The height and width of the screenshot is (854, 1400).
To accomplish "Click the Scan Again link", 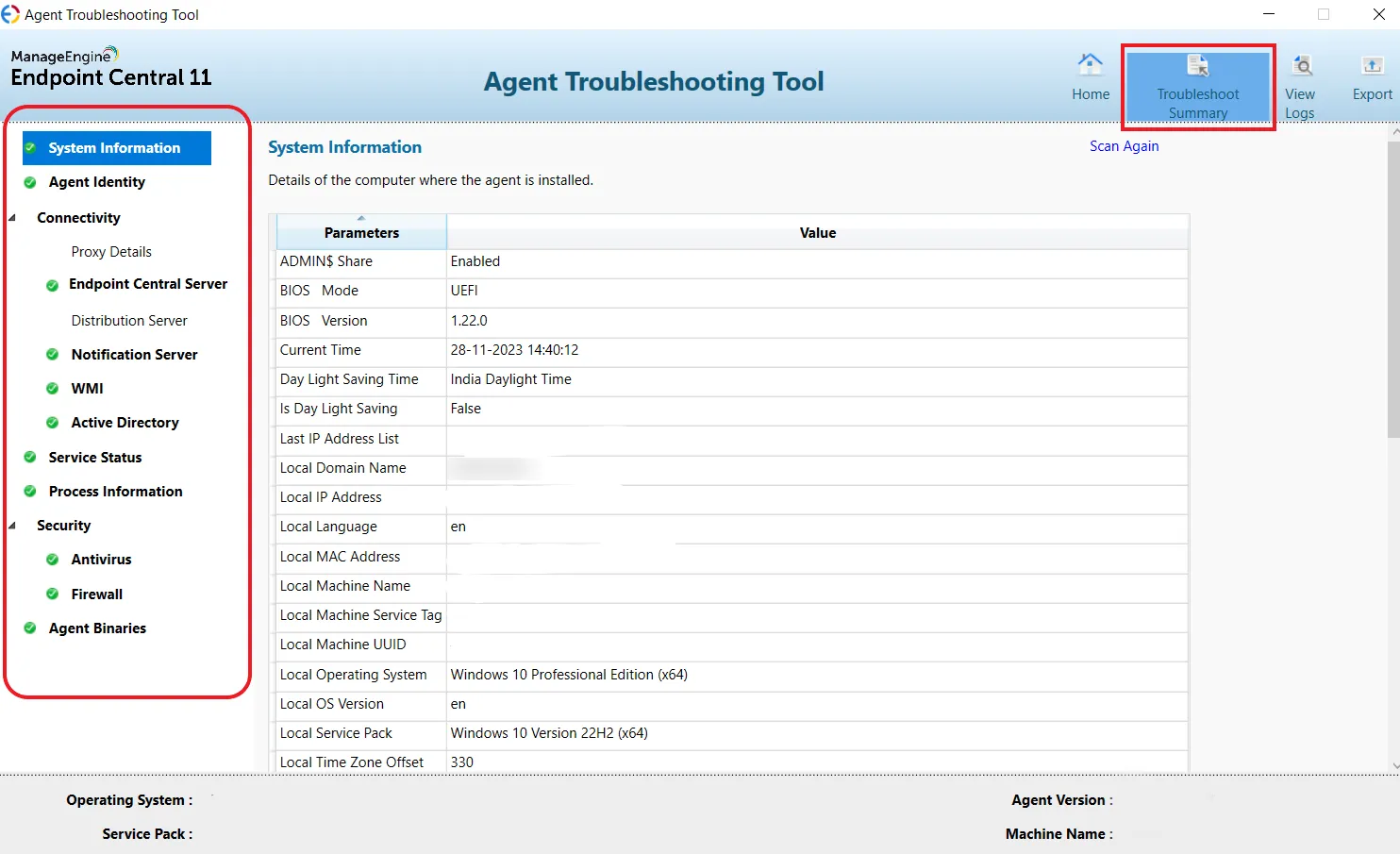I will point(1124,146).
